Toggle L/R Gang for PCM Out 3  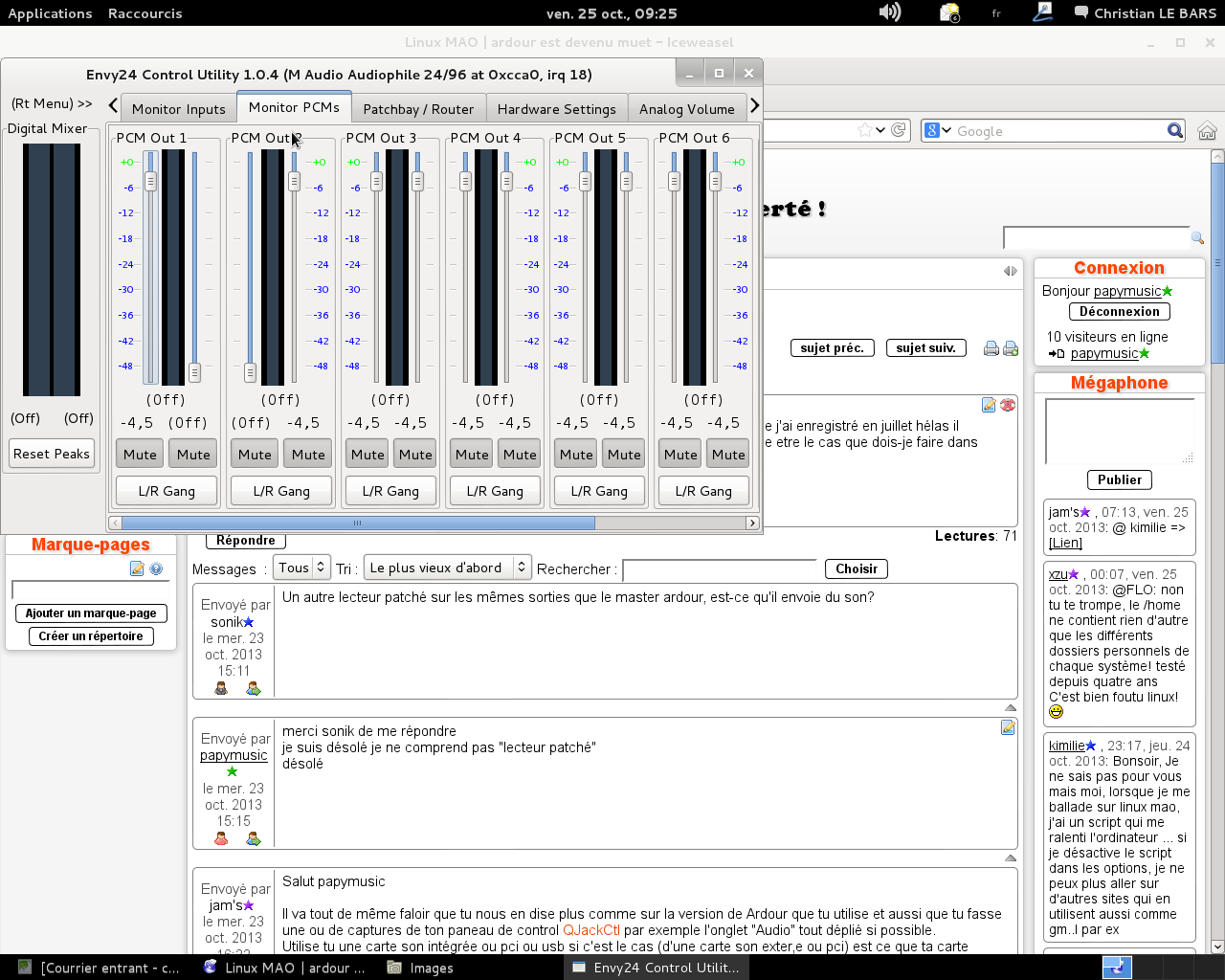pos(390,491)
